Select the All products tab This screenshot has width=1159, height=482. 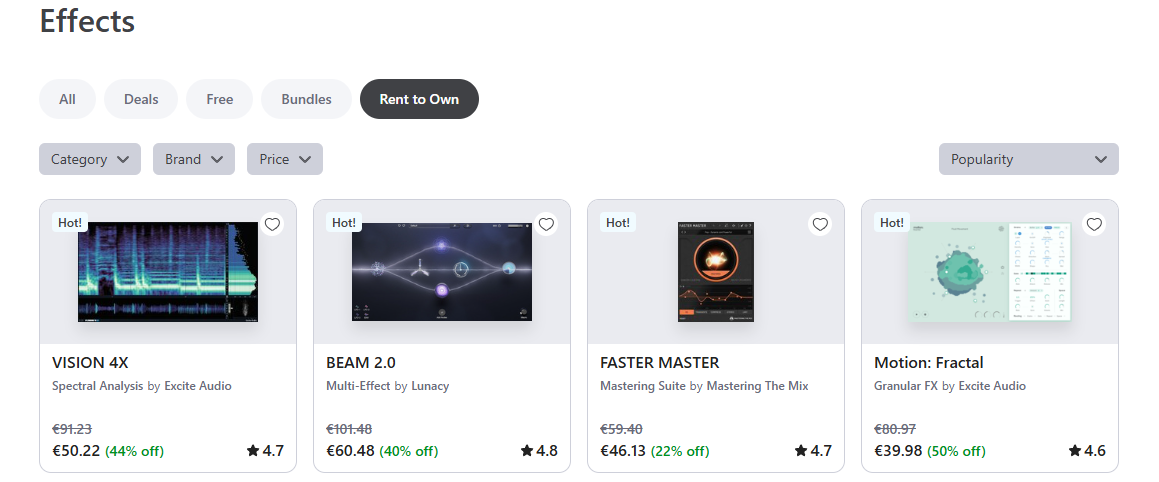coord(67,99)
